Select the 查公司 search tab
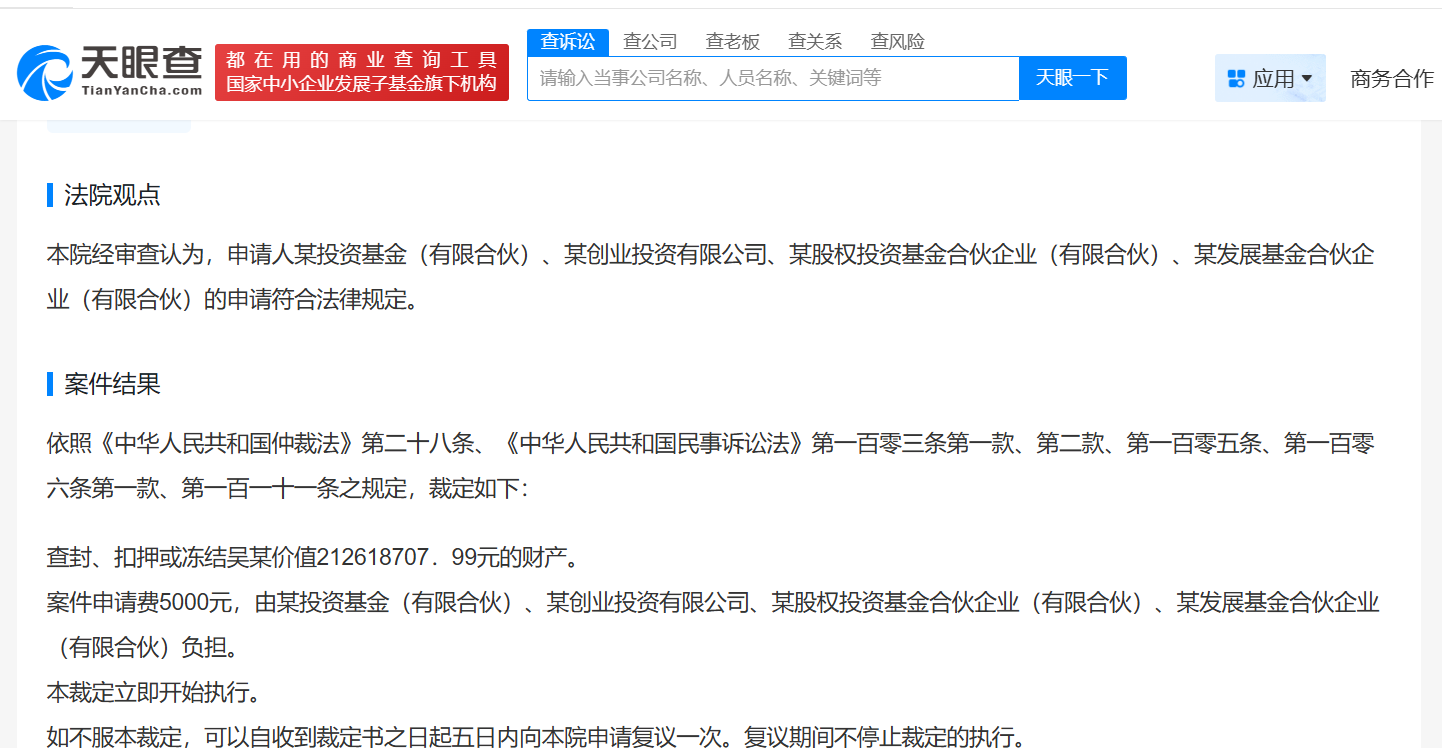 [x=650, y=42]
